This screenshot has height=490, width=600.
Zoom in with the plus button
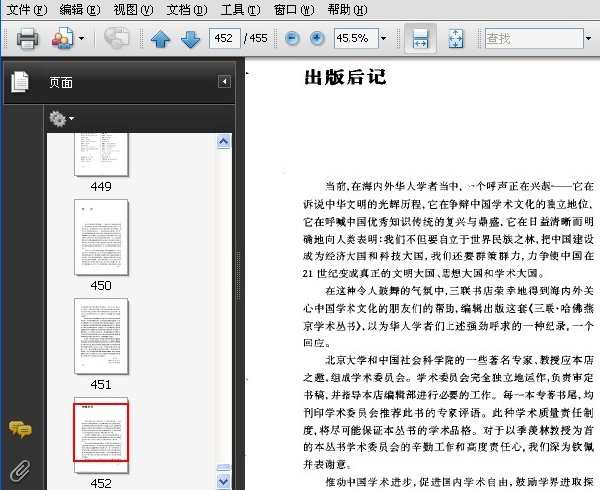coord(317,38)
